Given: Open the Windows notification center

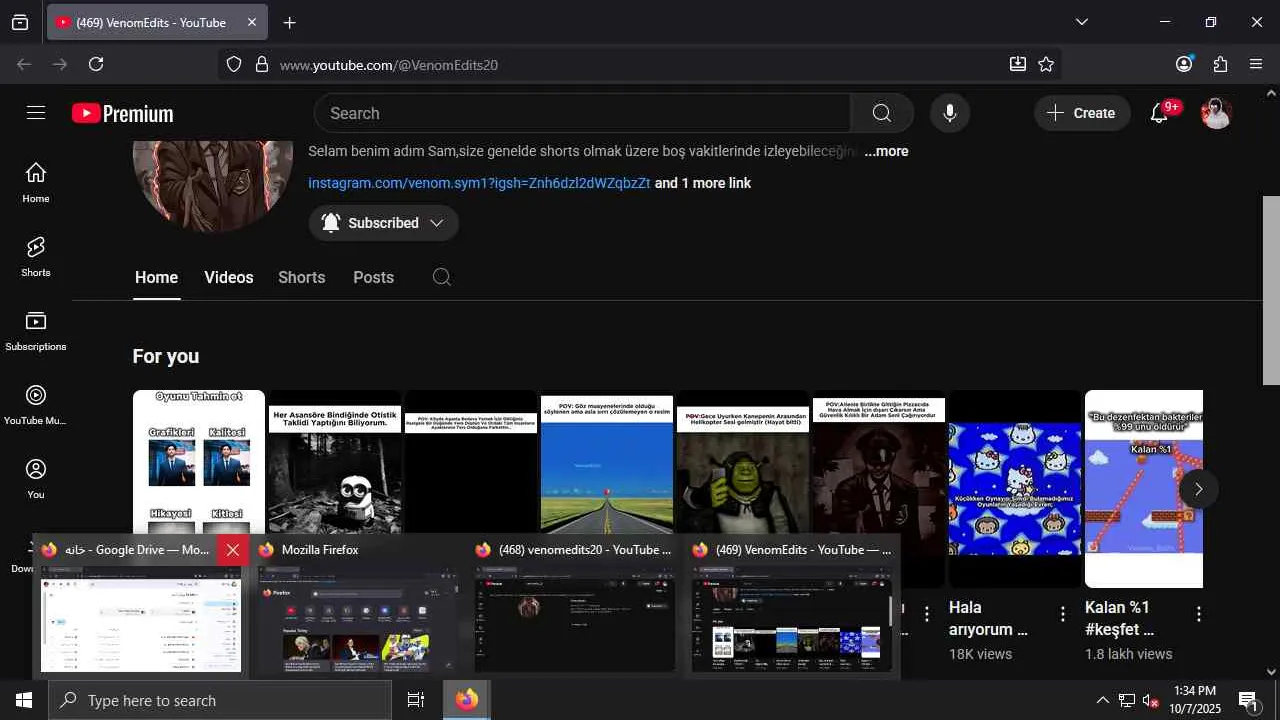Looking at the screenshot, I should point(1248,700).
